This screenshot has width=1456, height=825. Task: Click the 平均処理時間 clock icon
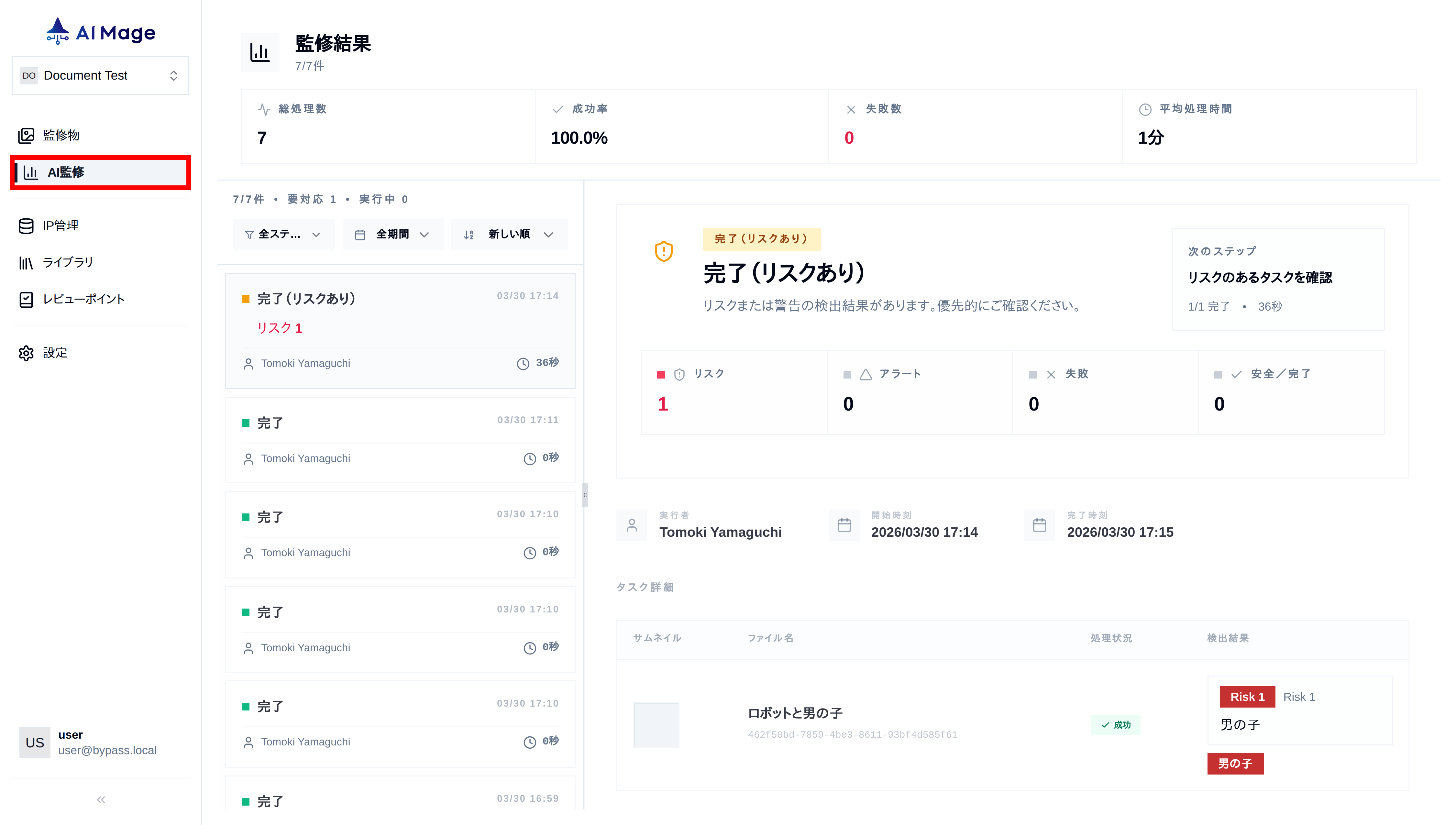[x=1145, y=109]
